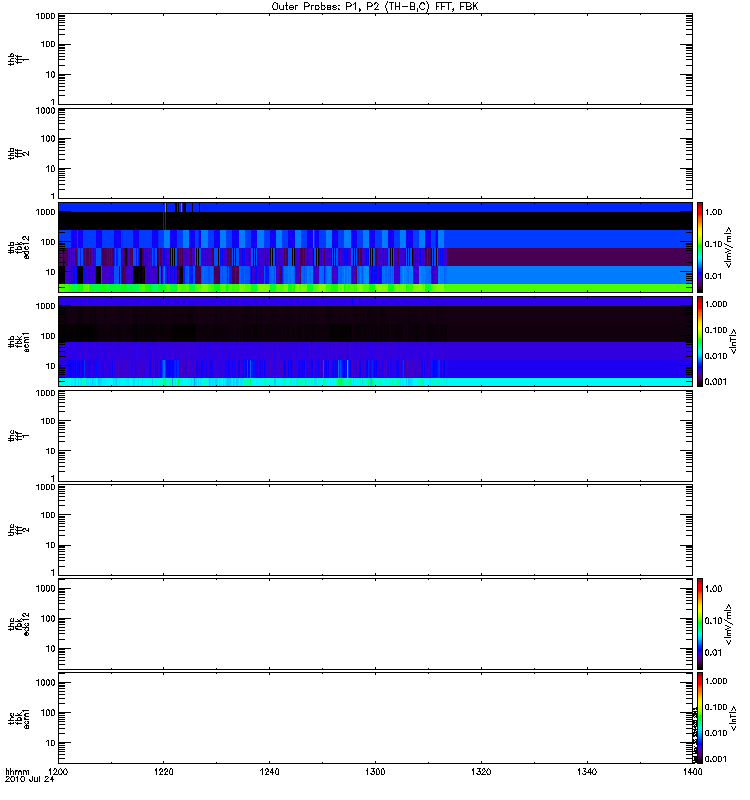Click the plot title "Outer Probes: P1, P2 (TH-B,C) FFT, FBK"

pyautogui.click(x=374, y=7)
